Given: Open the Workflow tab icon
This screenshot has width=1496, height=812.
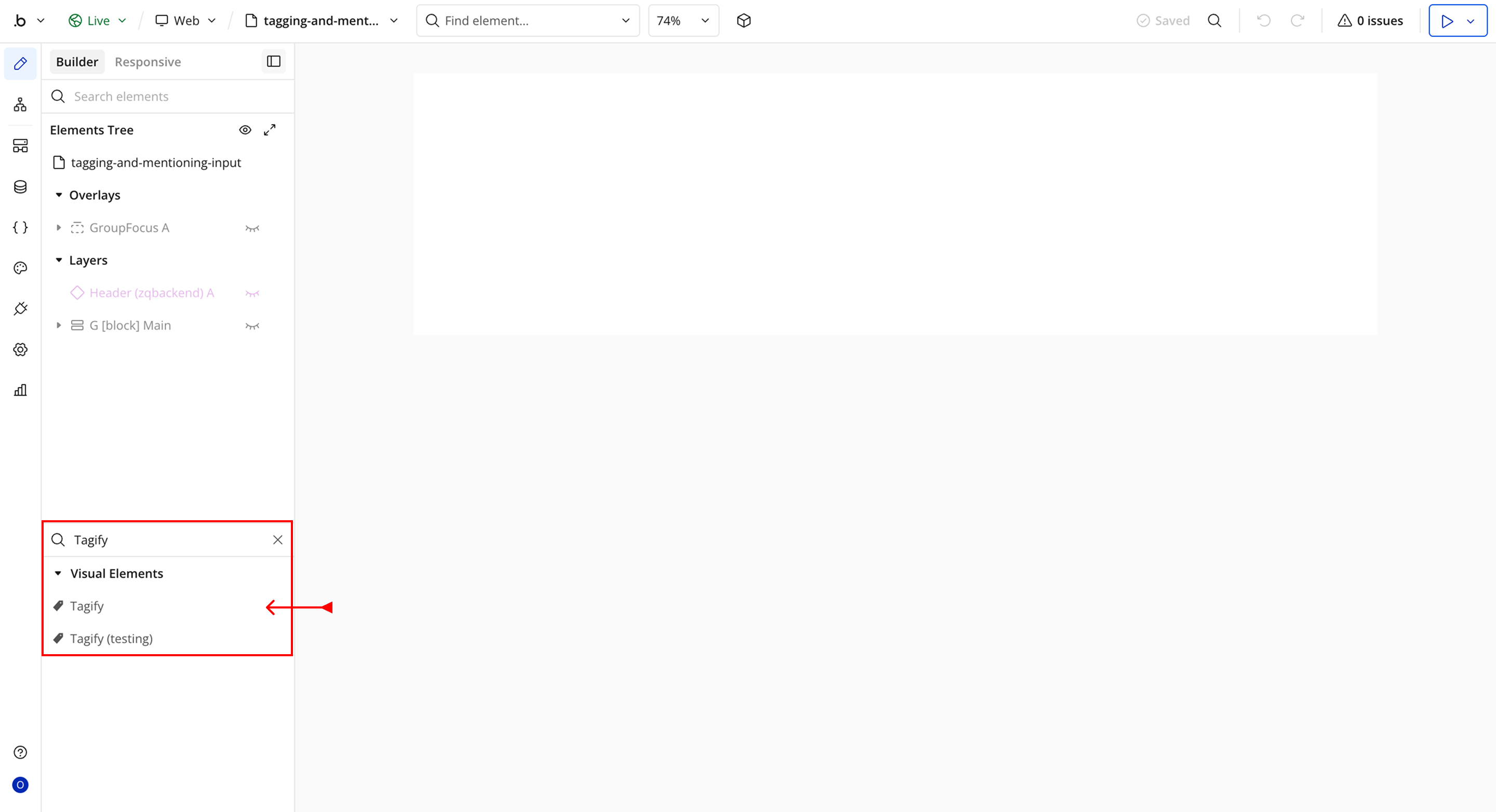Looking at the screenshot, I should point(20,105).
